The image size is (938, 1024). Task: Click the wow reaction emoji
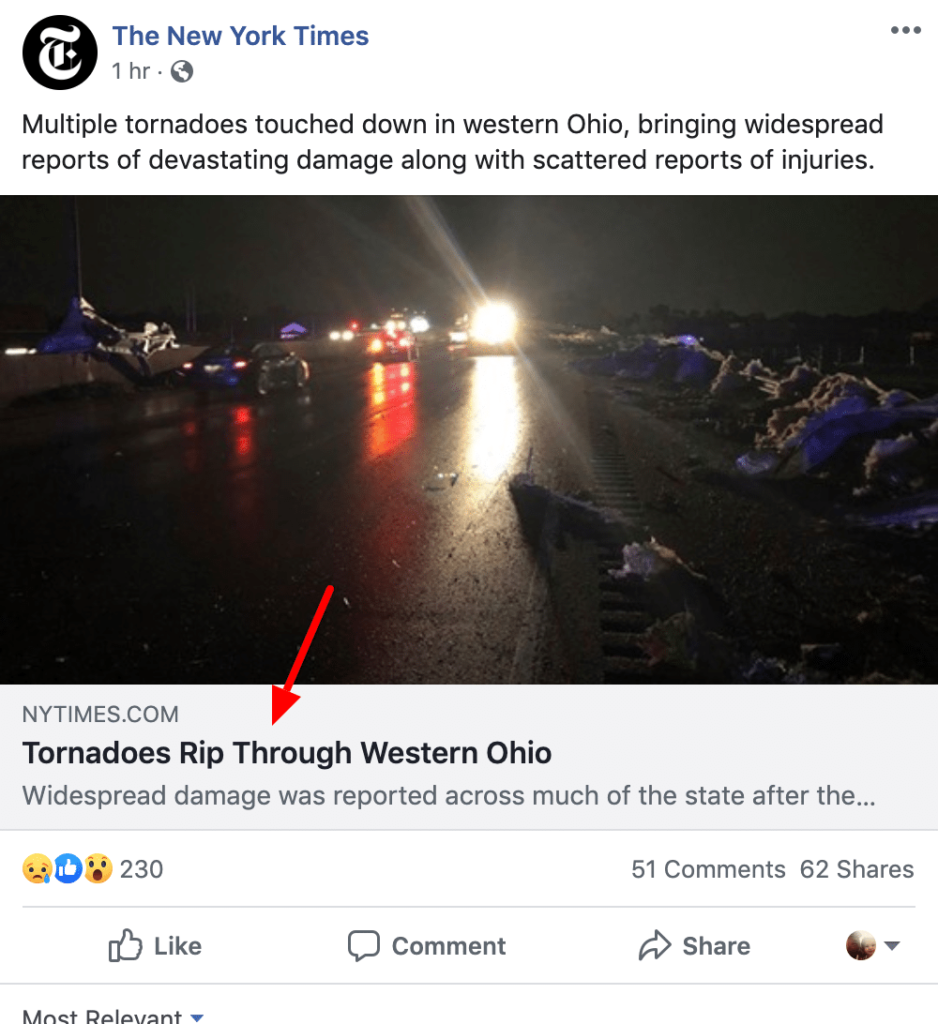(97, 869)
